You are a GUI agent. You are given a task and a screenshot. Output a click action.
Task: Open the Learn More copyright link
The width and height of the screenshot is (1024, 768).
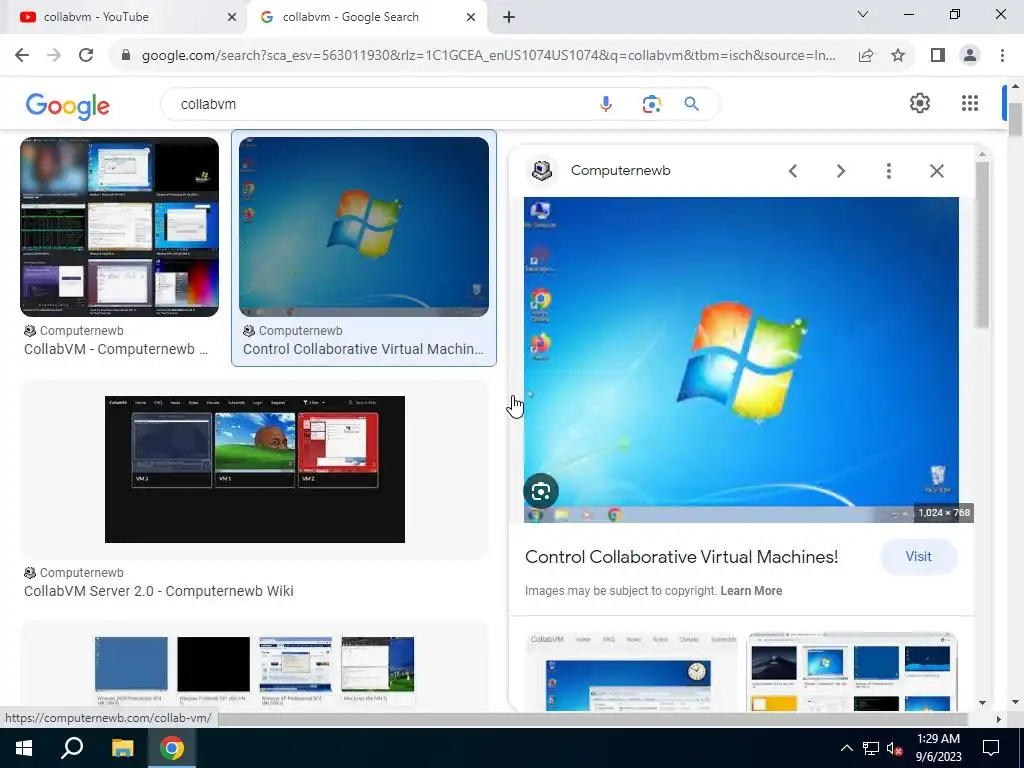point(751,591)
